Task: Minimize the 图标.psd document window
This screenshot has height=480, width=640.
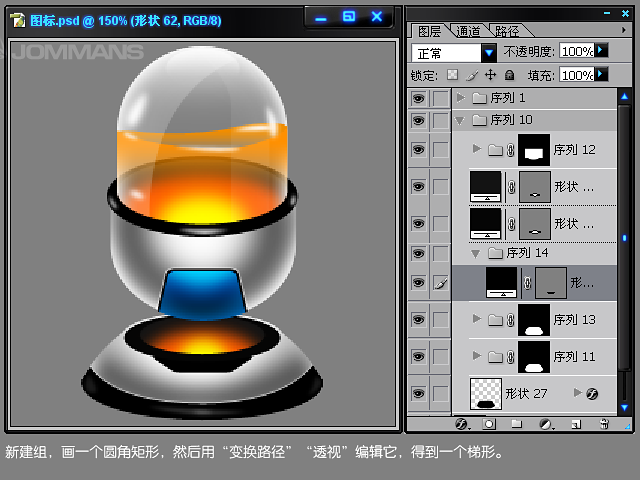Action: click(x=321, y=18)
